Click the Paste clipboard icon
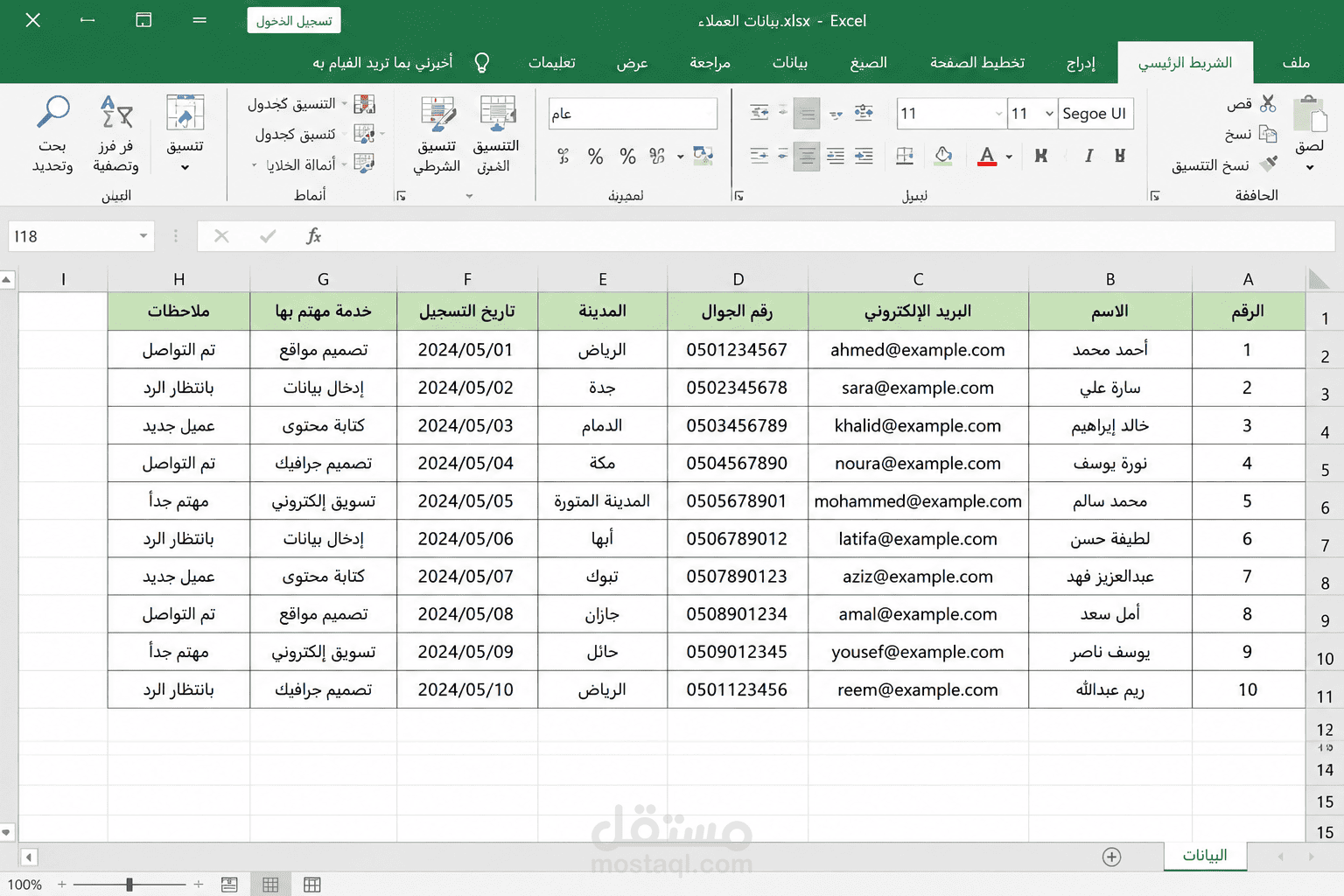This screenshot has height=896, width=1344. coord(1310,115)
